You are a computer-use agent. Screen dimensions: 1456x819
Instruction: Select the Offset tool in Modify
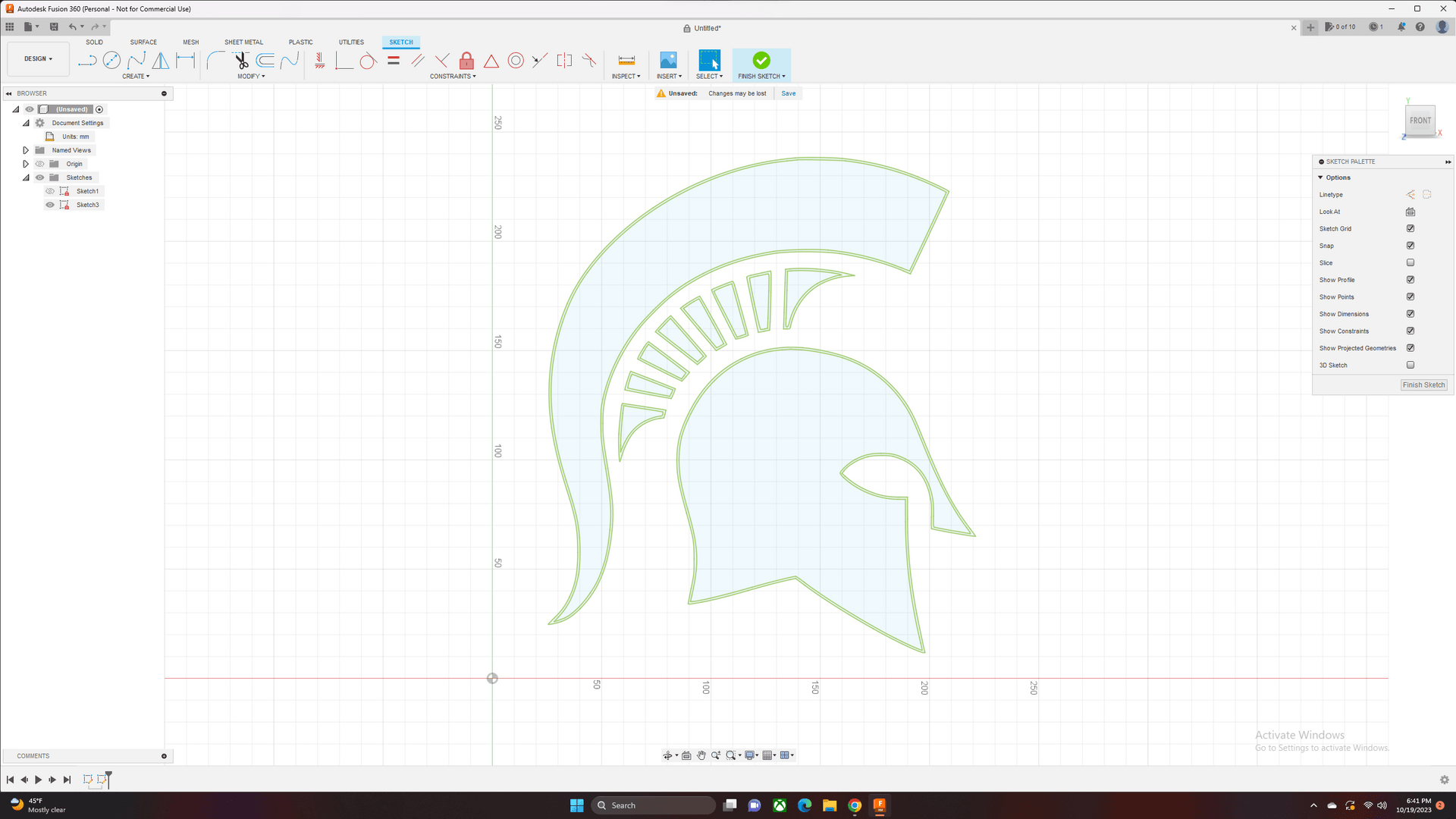coord(265,60)
